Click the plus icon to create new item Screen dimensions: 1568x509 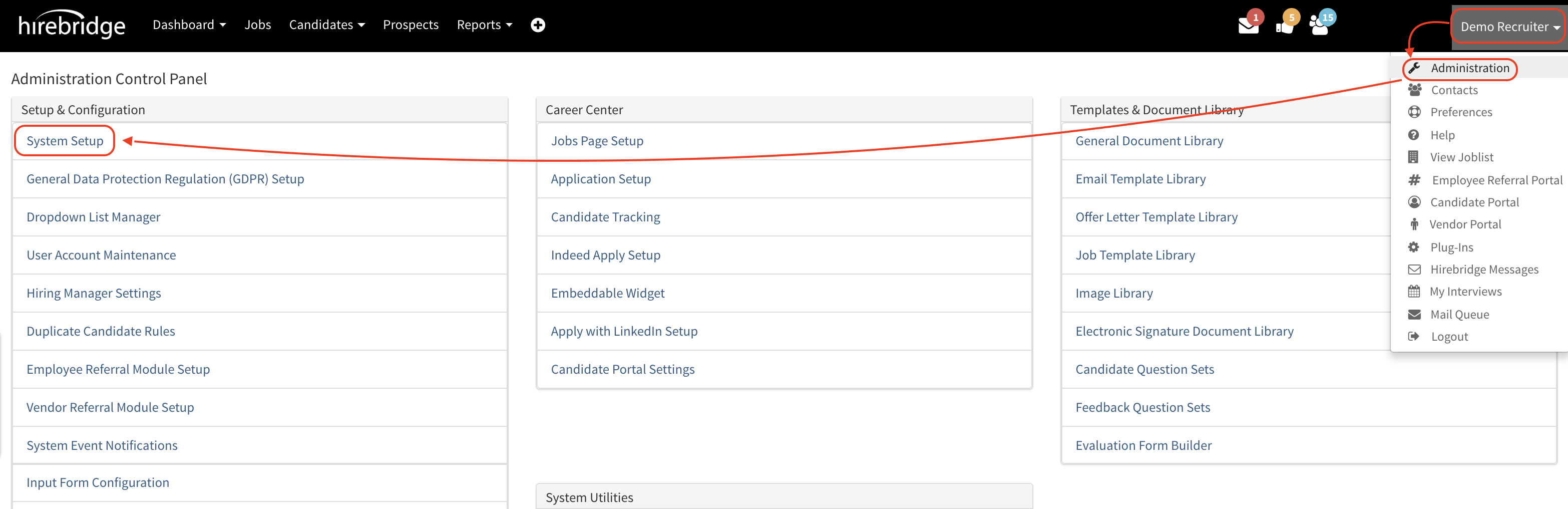tap(538, 25)
